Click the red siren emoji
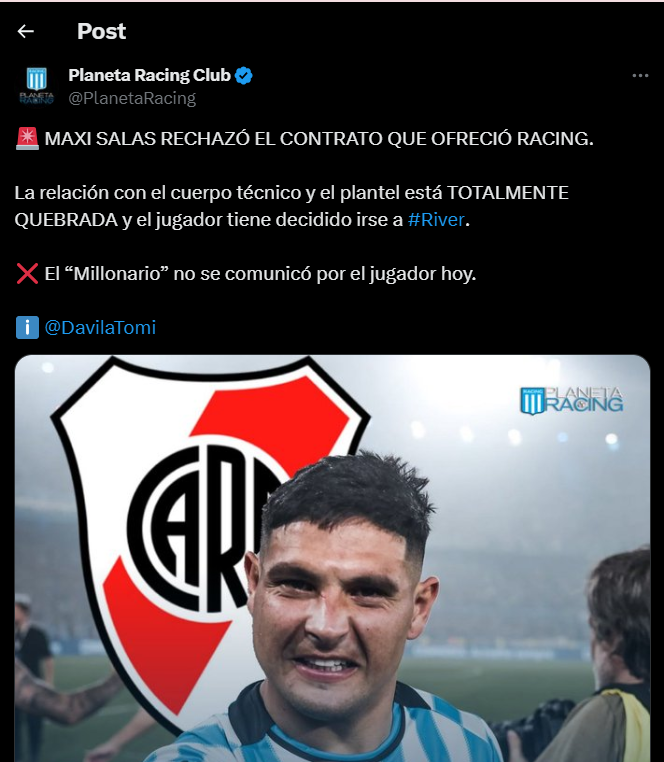 tap(27, 139)
